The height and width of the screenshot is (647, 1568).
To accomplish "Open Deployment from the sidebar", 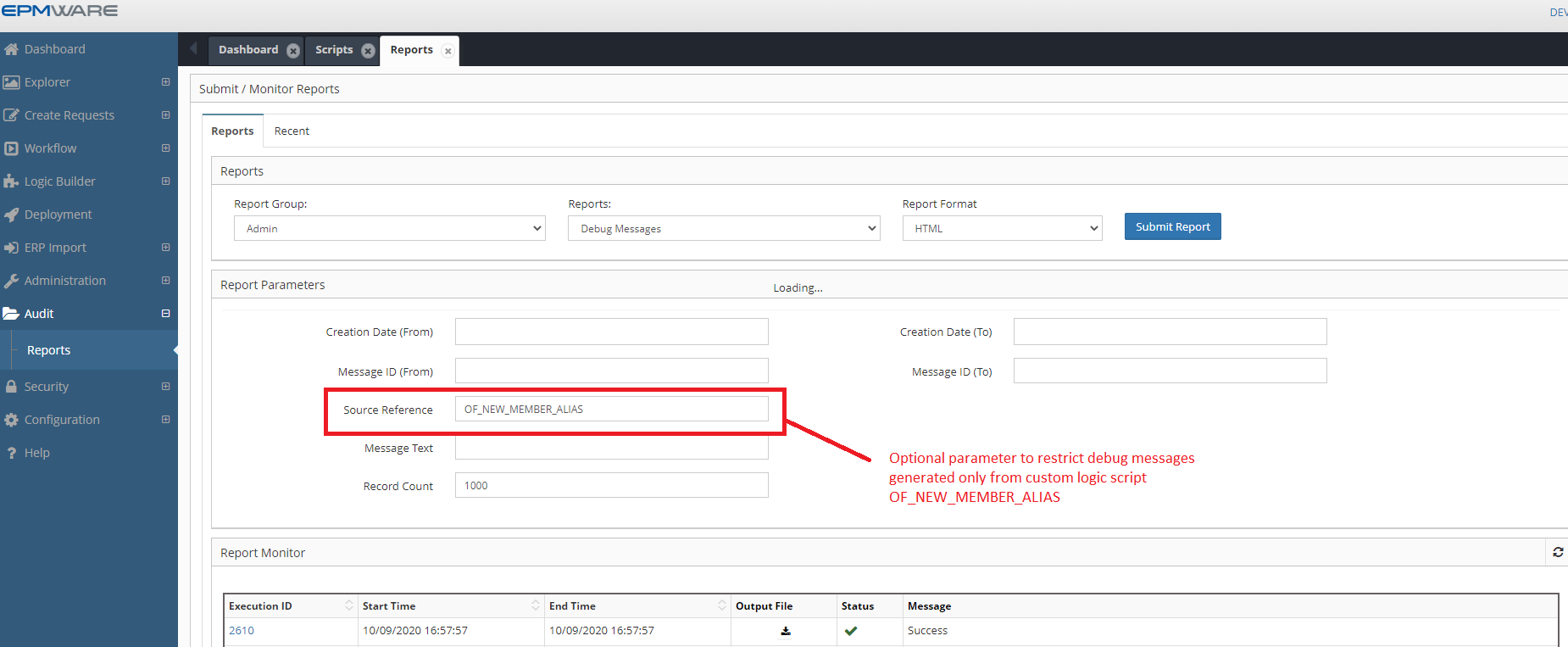I will [x=58, y=215].
